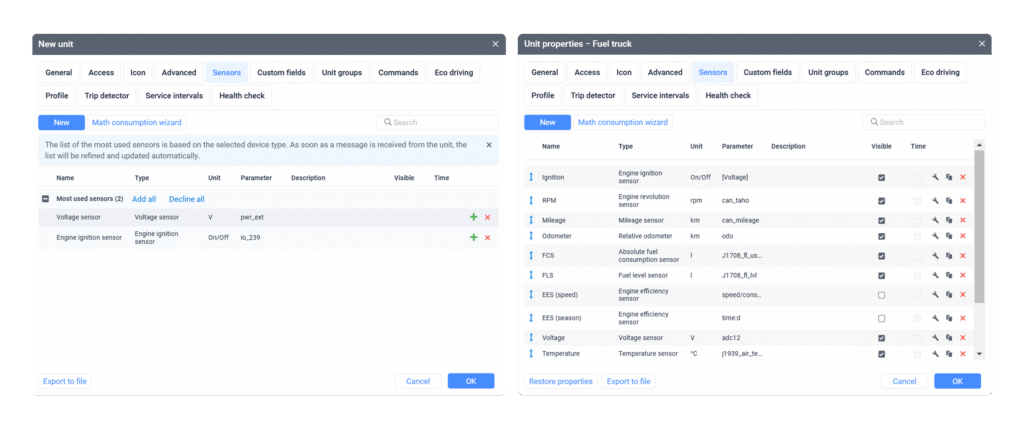
Task: Collapse the Most used sensors group
Action: [46, 199]
